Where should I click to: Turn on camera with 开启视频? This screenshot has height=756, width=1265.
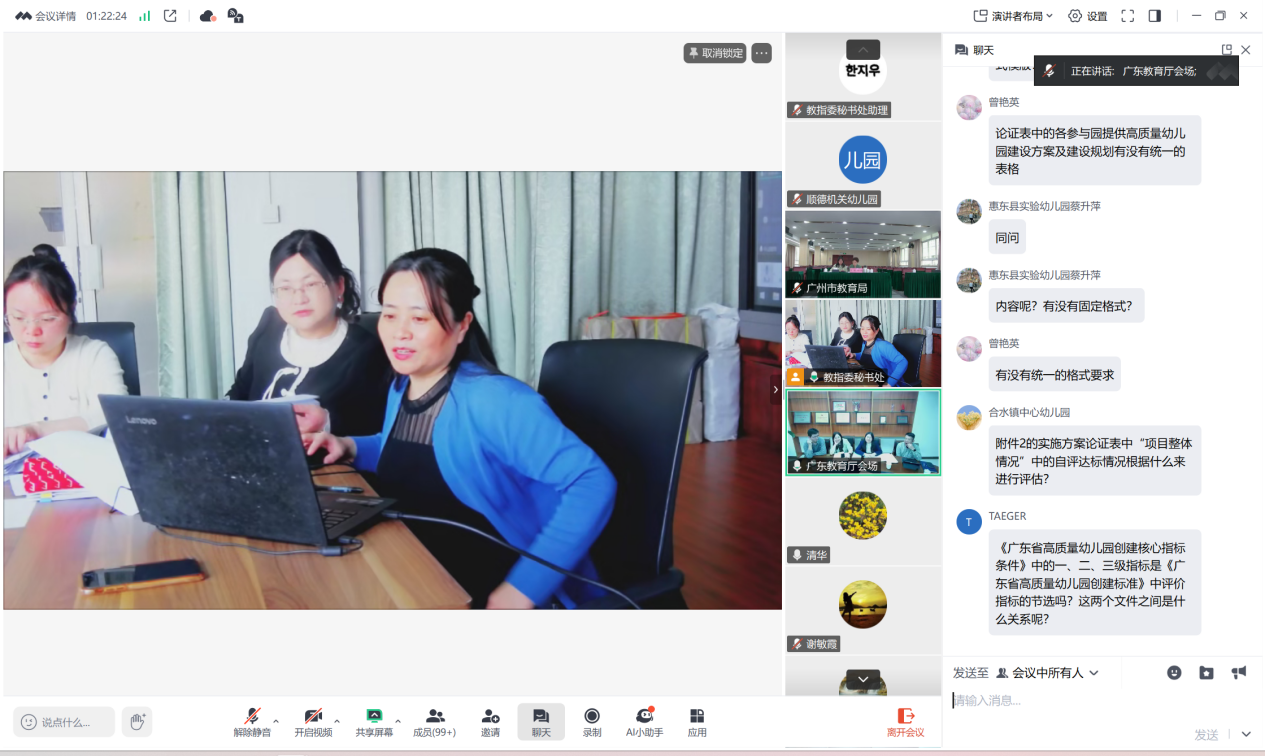pyautogui.click(x=313, y=721)
